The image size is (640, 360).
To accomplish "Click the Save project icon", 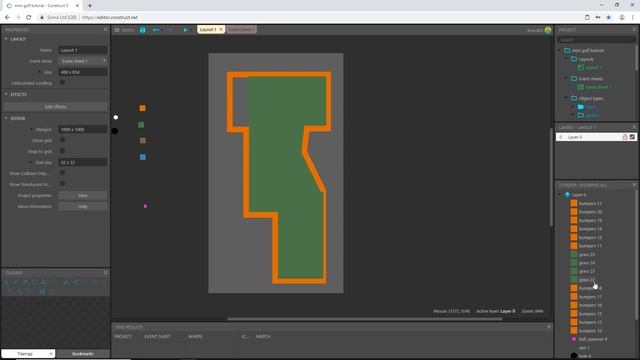I will coord(142,30).
